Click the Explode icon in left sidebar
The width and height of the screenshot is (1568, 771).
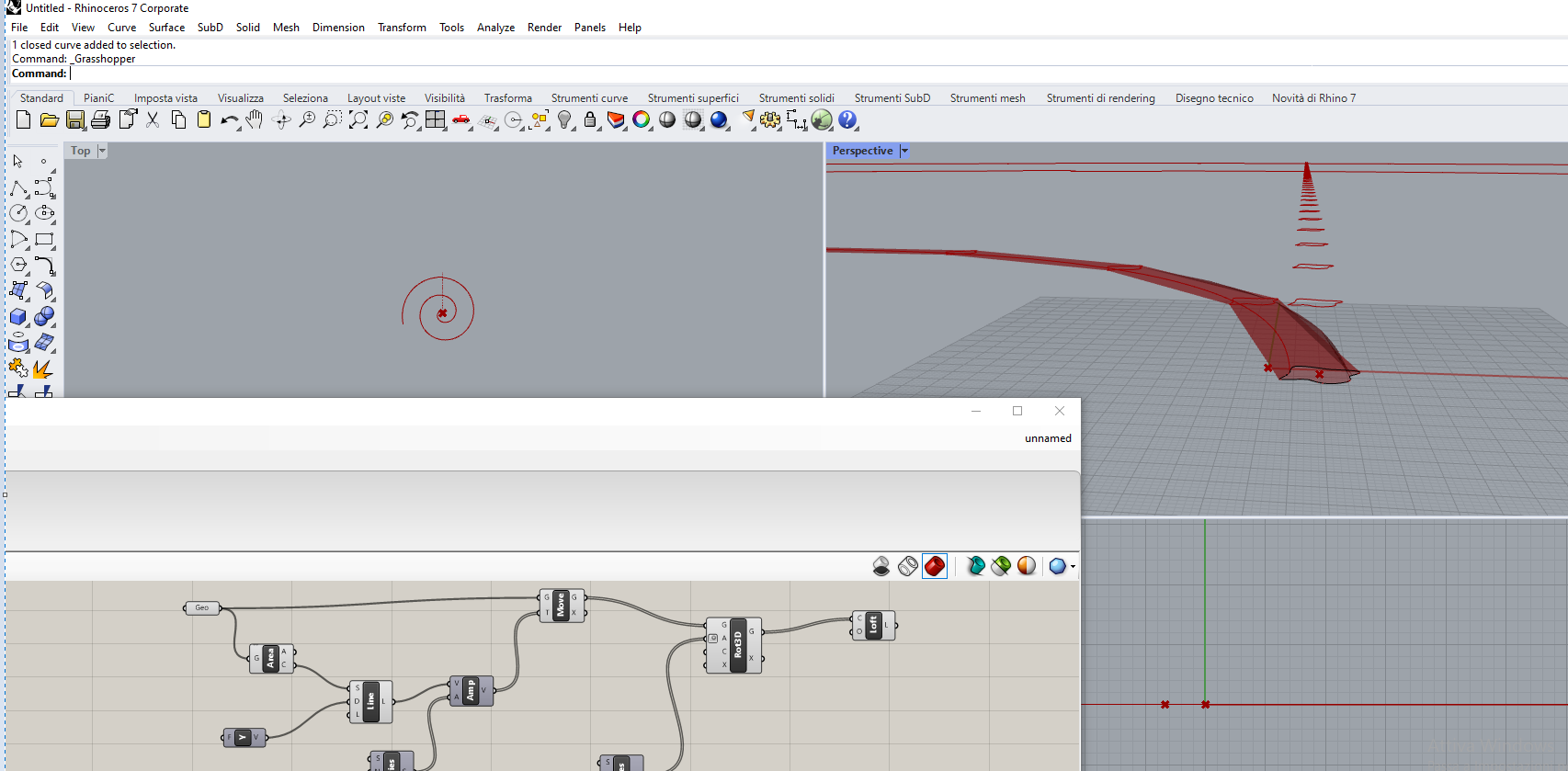click(44, 369)
